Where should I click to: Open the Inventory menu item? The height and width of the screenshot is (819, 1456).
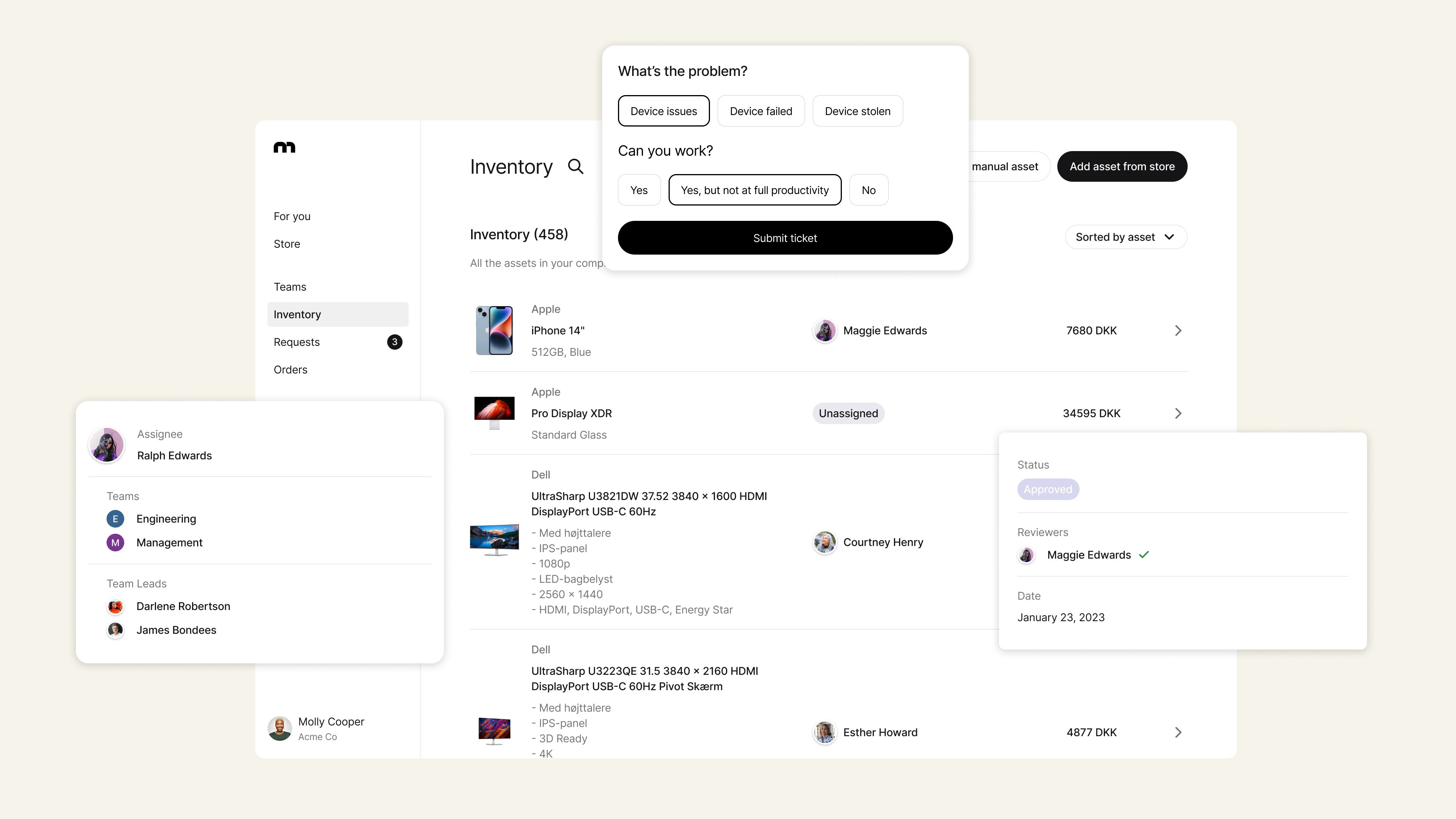point(297,314)
